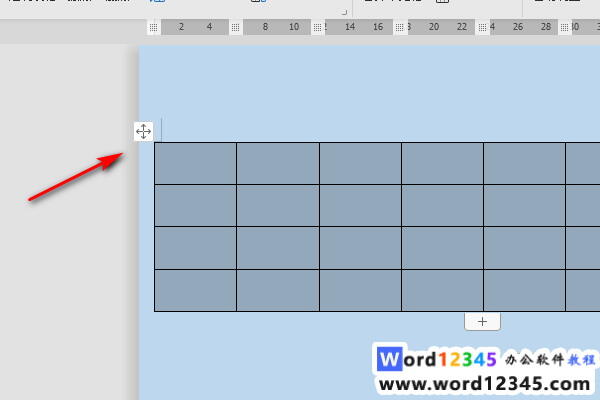Select the ruler column marker between 16 and 20
This screenshot has width=600, height=400.
[399, 27]
